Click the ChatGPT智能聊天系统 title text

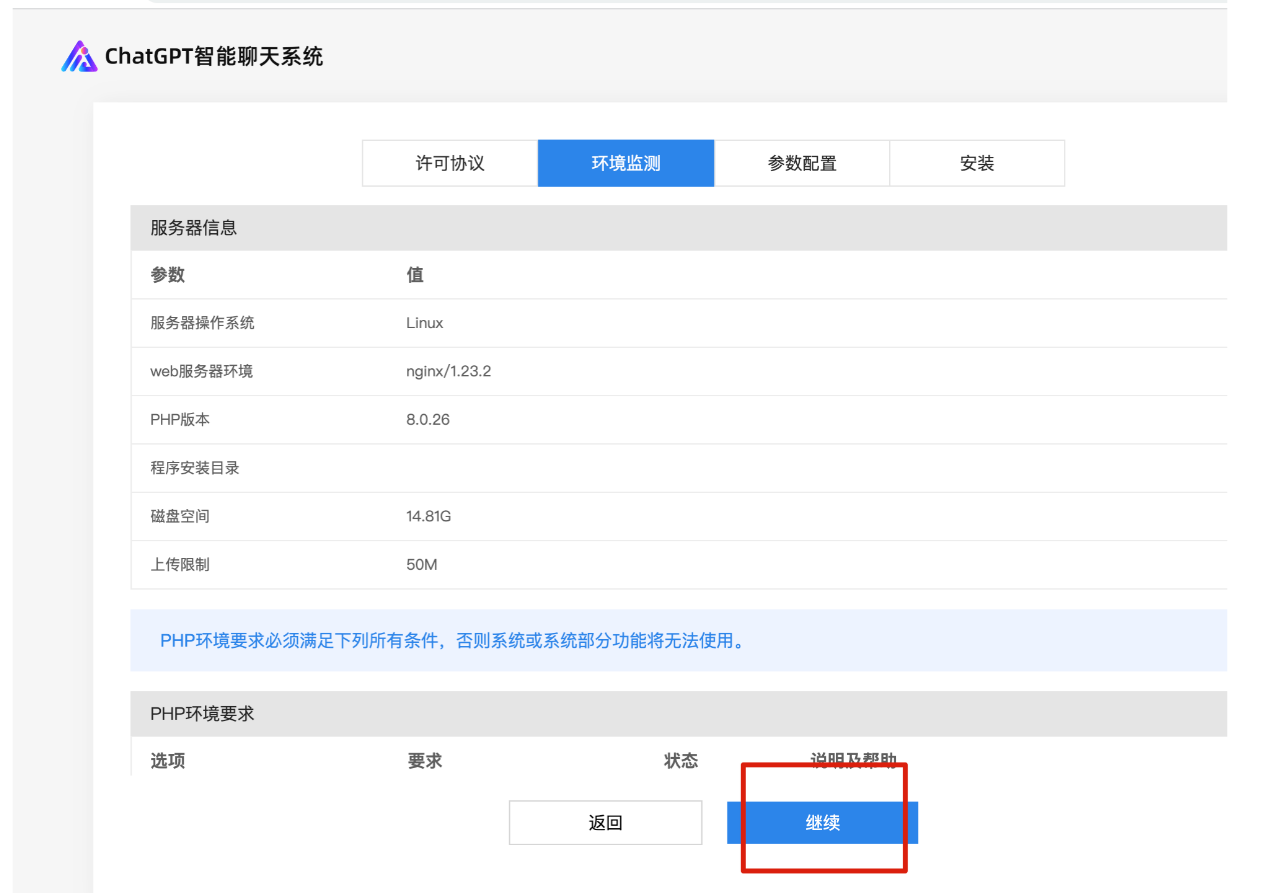[x=214, y=56]
